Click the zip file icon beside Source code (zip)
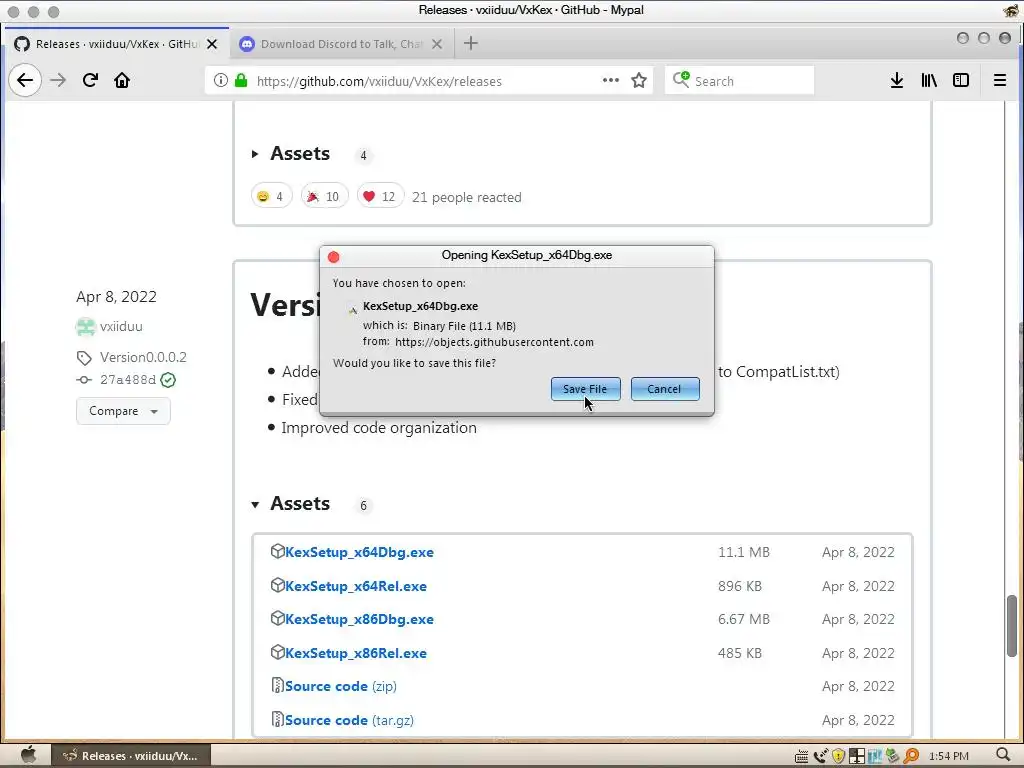 coord(277,685)
